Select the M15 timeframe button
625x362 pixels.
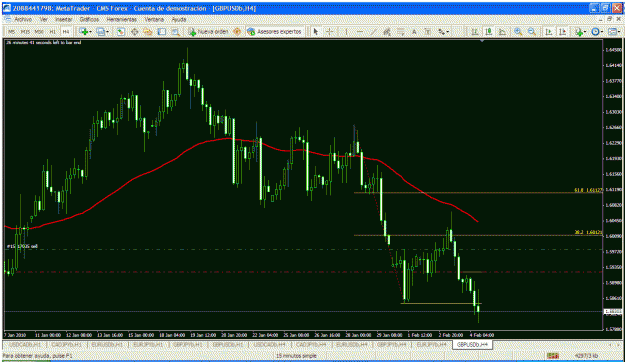pos(25,31)
